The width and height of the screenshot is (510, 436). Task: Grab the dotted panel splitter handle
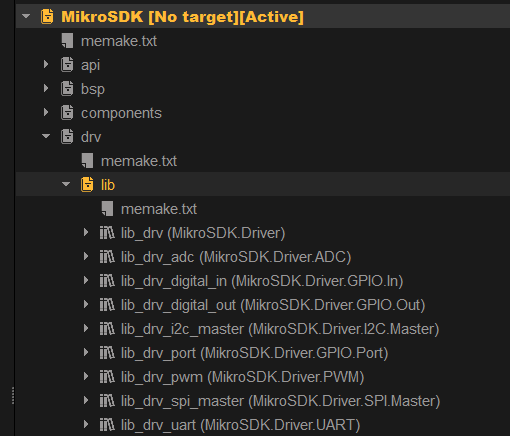click(x=13, y=396)
